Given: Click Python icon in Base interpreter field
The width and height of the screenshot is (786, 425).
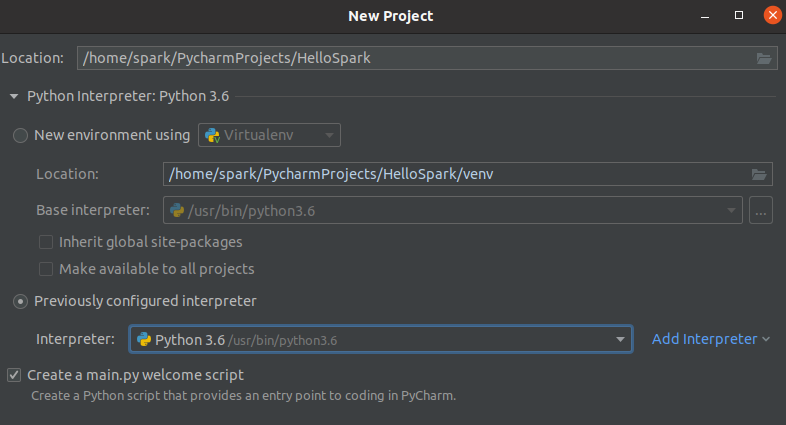Looking at the screenshot, I should (177, 210).
